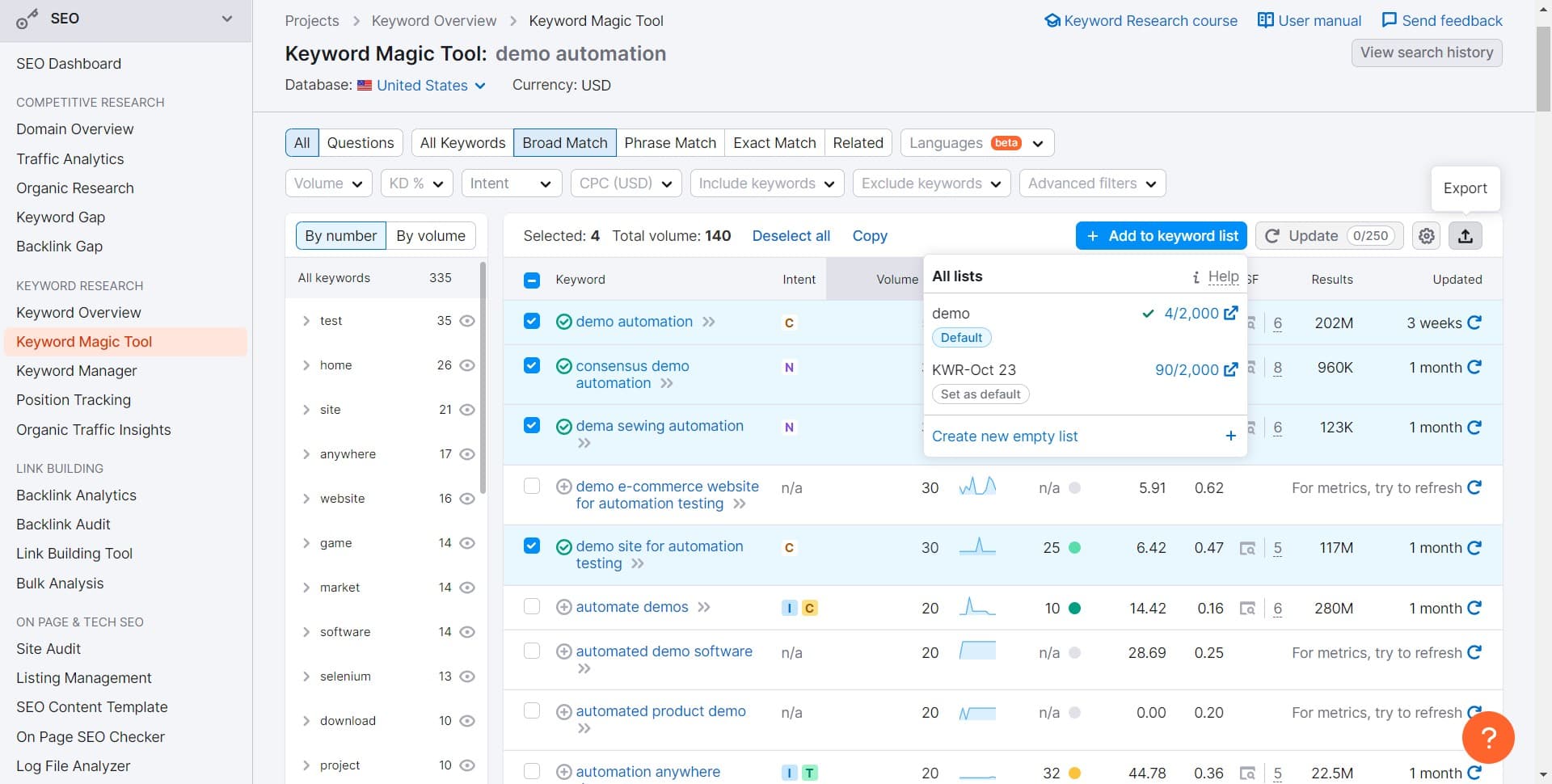Click plus icon beside automate demos keyword

[x=564, y=607]
